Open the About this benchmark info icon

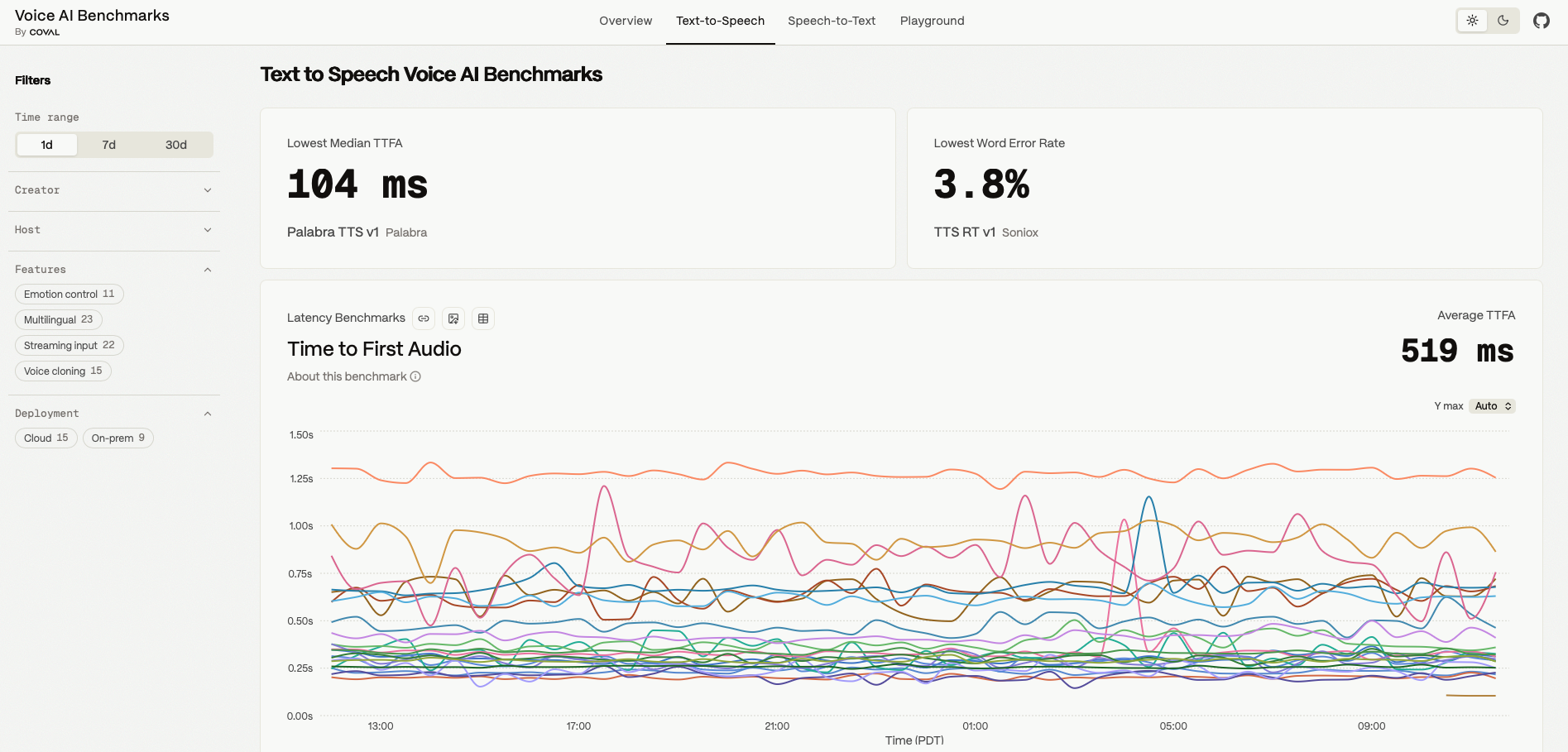tap(415, 376)
